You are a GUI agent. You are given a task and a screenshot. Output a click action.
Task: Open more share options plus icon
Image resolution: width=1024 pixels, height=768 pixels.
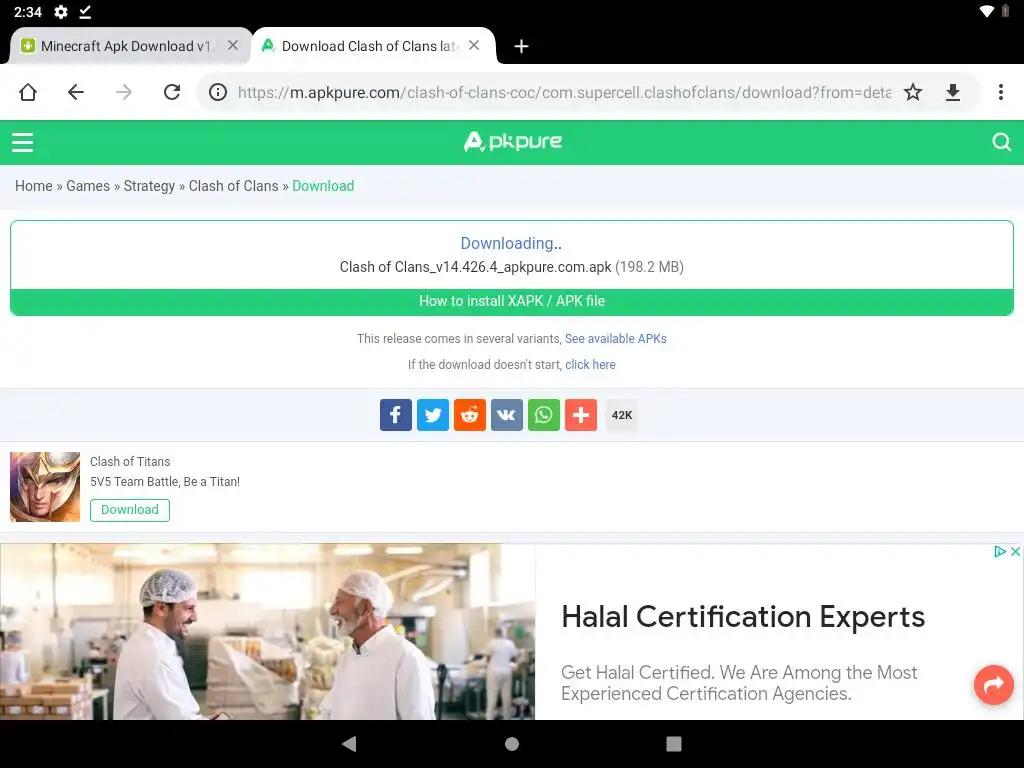(x=581, y=415)
